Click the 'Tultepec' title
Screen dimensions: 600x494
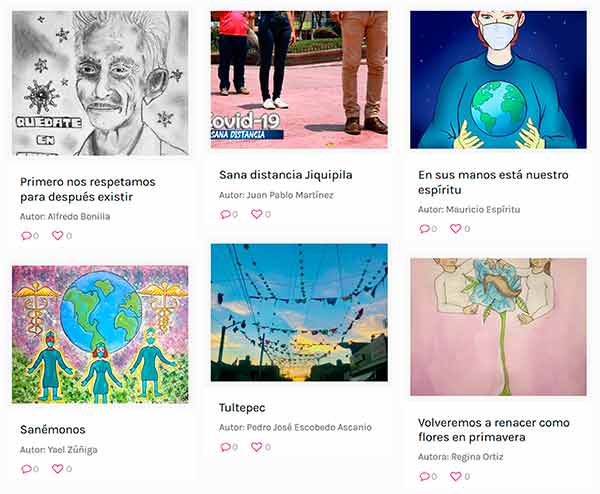(242, 408)
